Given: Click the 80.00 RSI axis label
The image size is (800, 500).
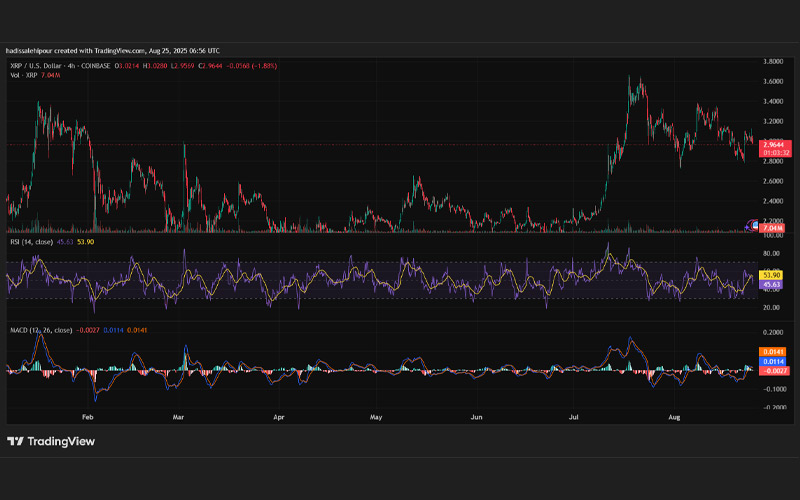Looking at the screenshot, I should click(x=771, y=253).
